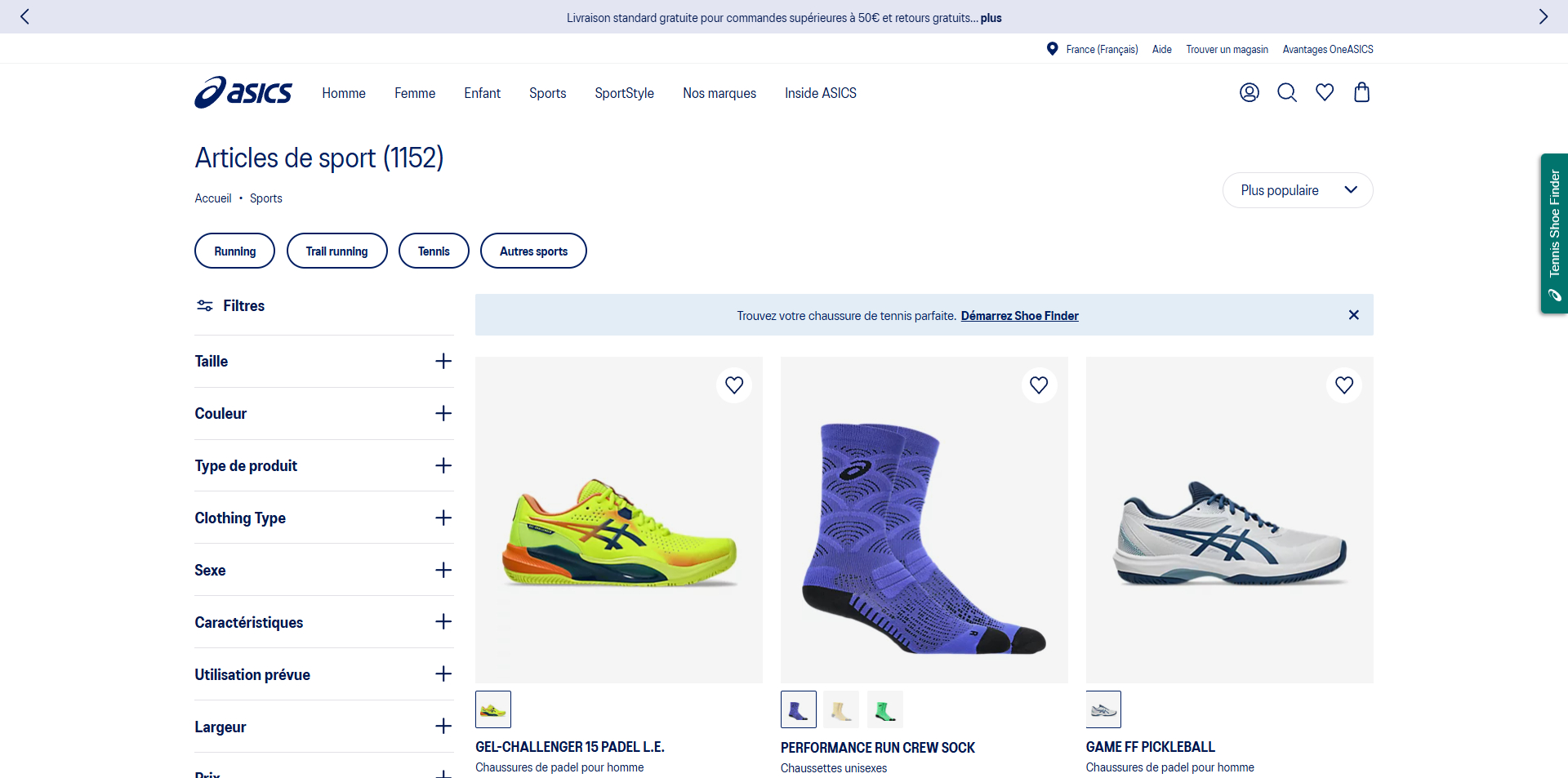Open the SportStyle menu
1568x778 pixels.
[x=624, y=93]
